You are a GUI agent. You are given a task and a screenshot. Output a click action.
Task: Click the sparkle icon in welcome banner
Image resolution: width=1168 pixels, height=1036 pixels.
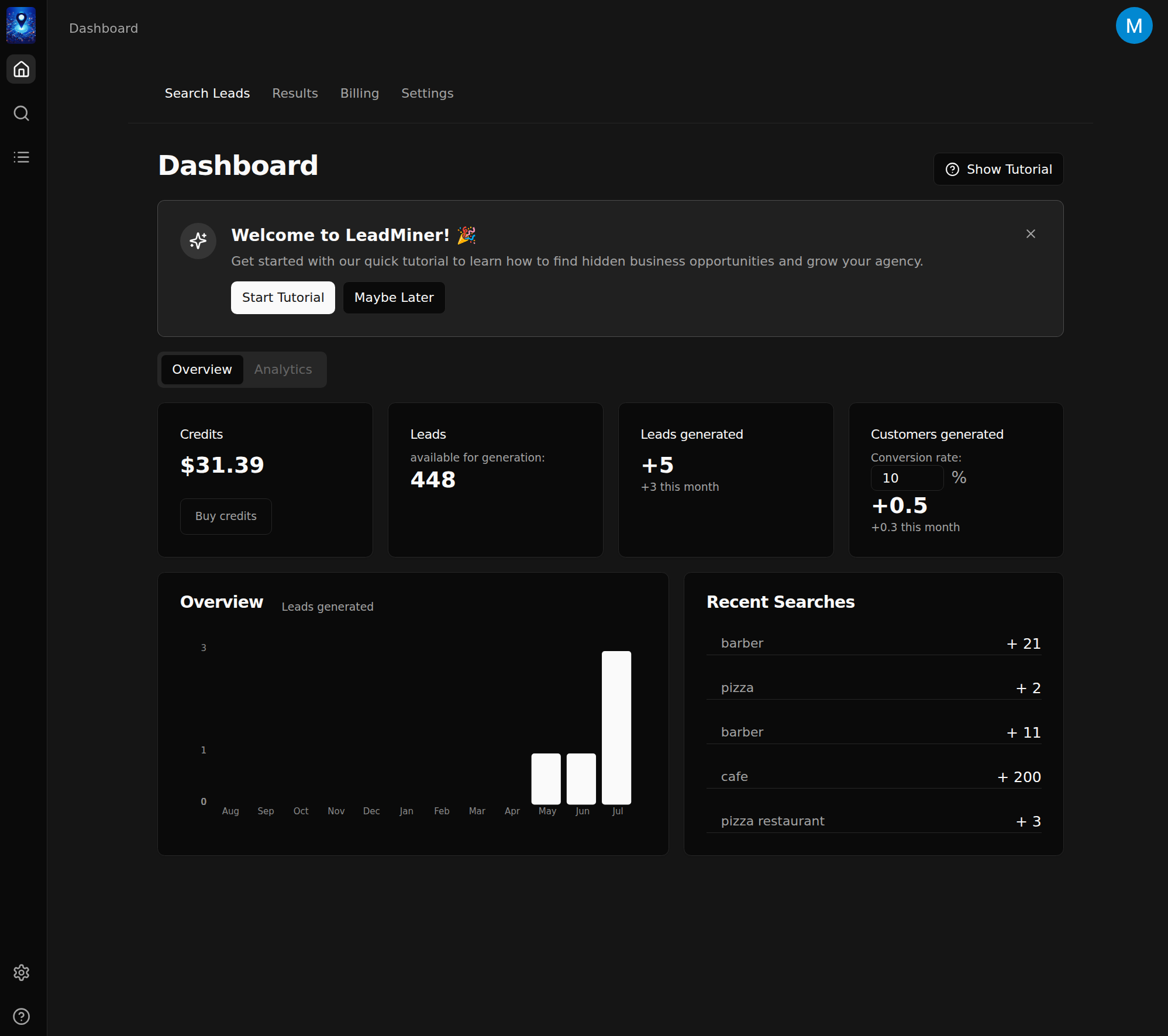pyautogui.click(x=198, y=240)
